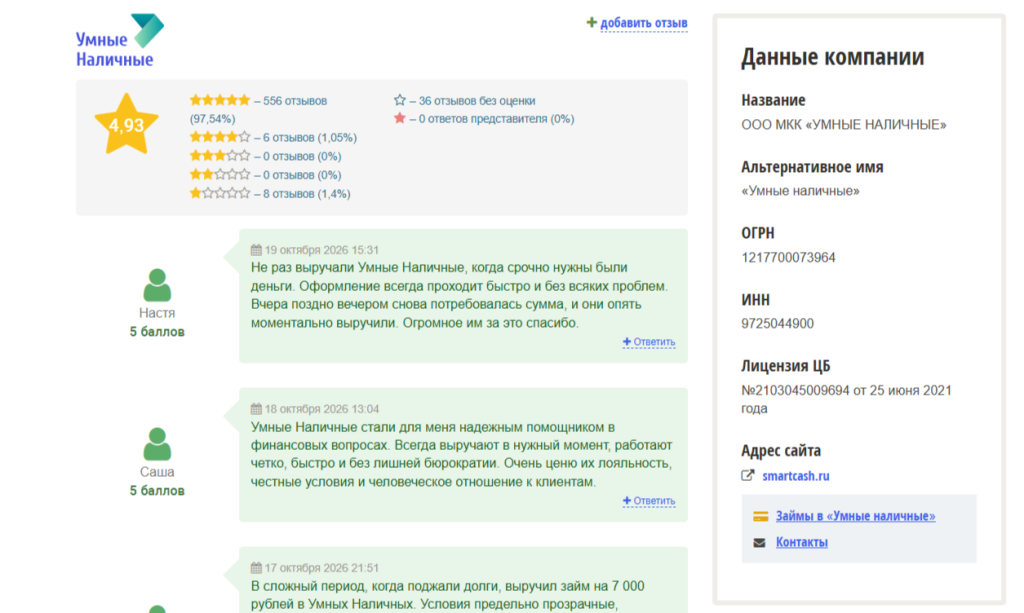Visit the smartcash.ru website link
Viewport: 1024px width, 613px height.
coord(795,476)
